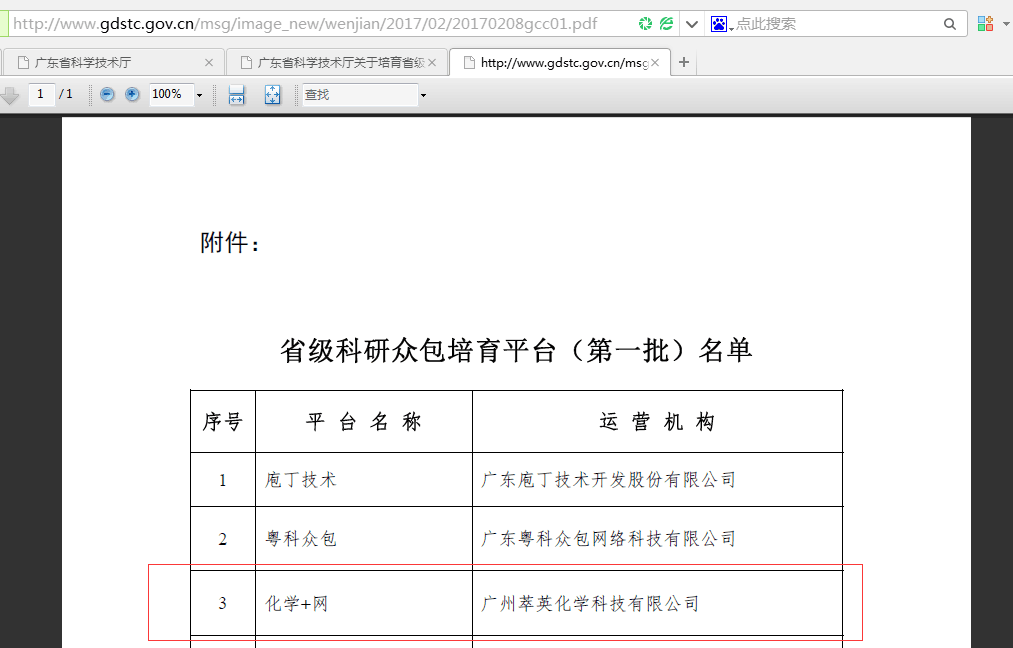This screenshot has width=1013, height=648.
Task: Click the fit-to-width icon in PDF toolbar
Action: coord(236,95)
